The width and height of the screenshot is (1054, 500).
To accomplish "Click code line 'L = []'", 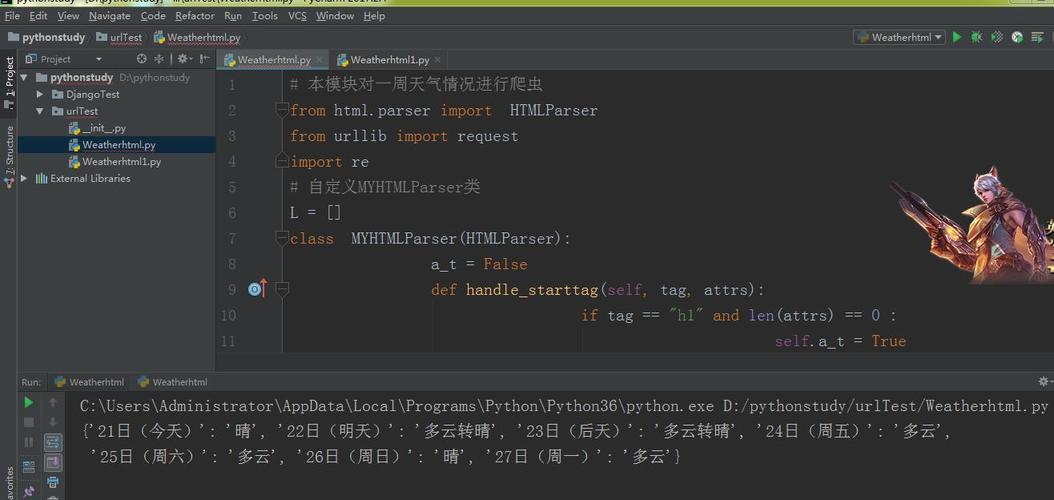I will click(x=316, y=213).
